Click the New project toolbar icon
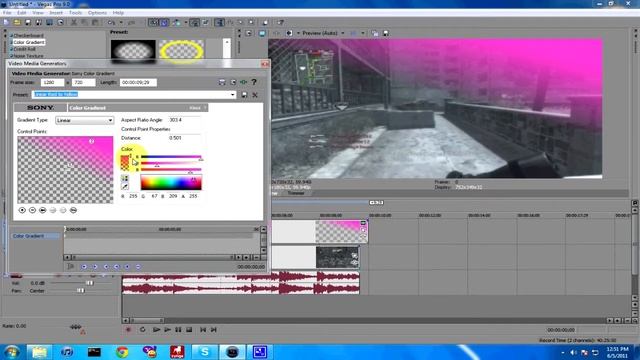Viewport: 640px width, 360px height. pos(7,22)
